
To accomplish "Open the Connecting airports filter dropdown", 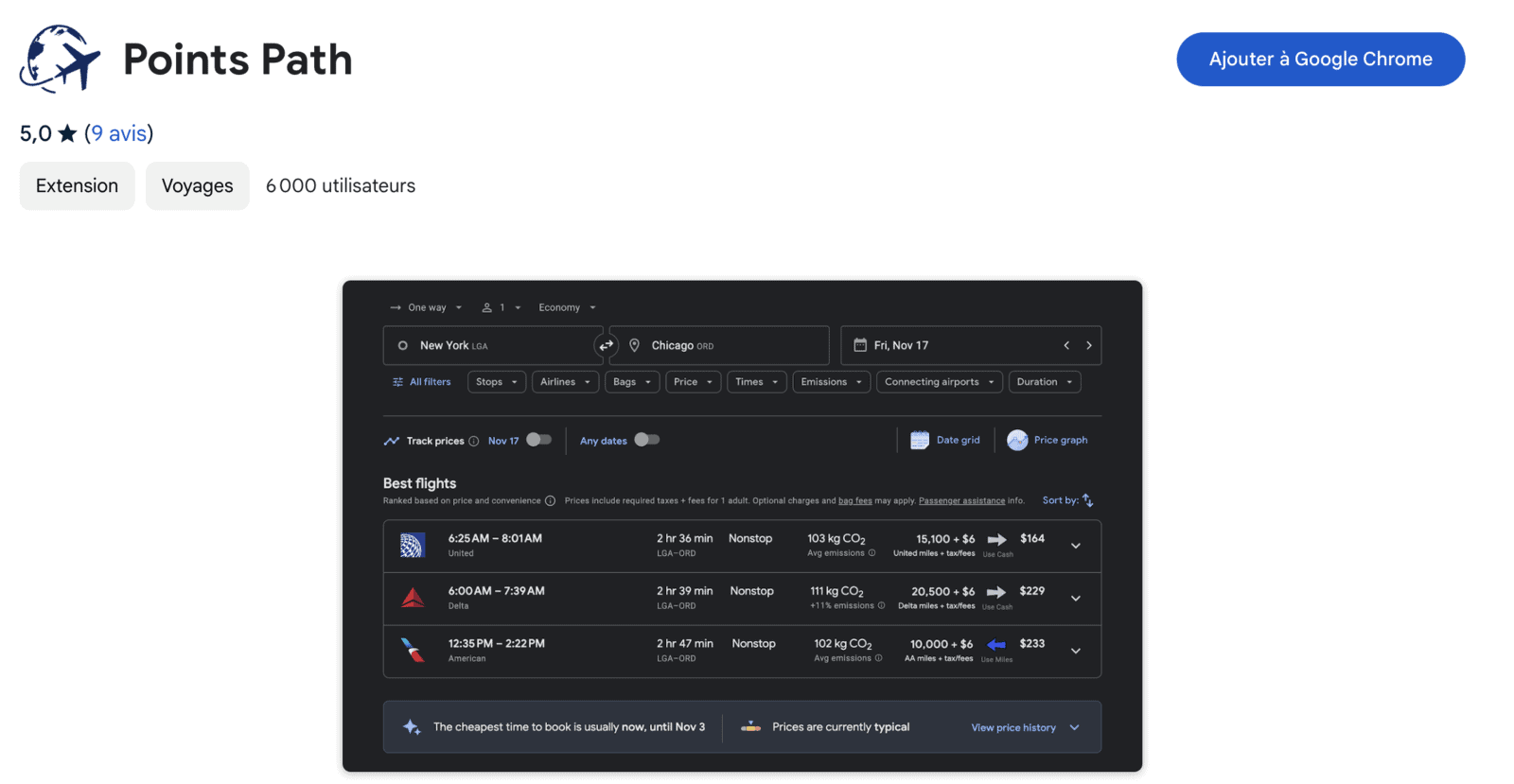I will [x=940, y=382].
